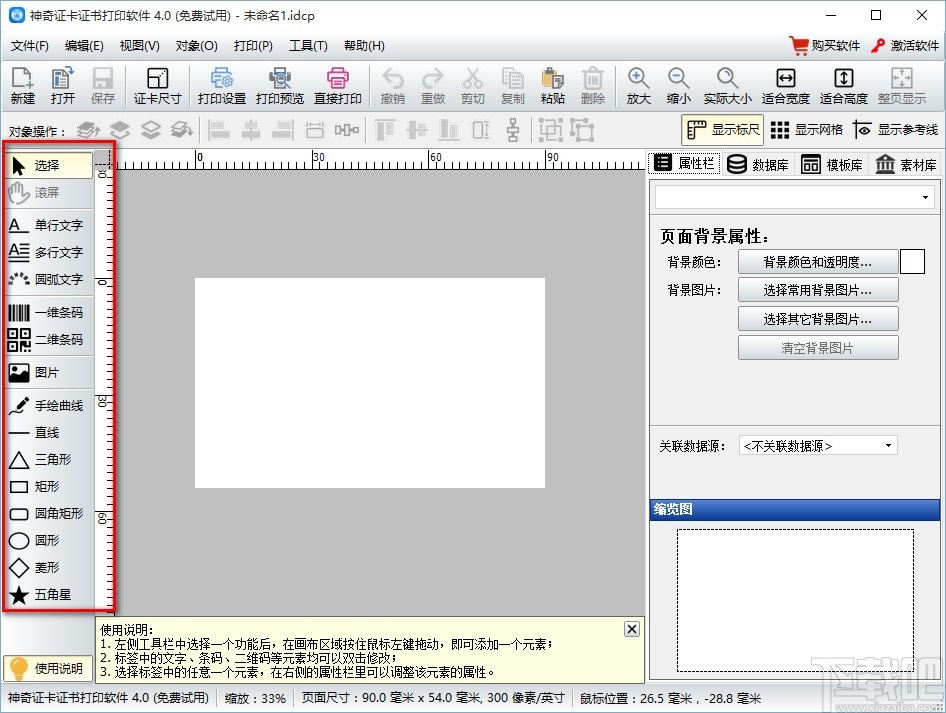946x713 pixels.
Task: Click 直接打印 direct print icon
Action: click(337, 86)
